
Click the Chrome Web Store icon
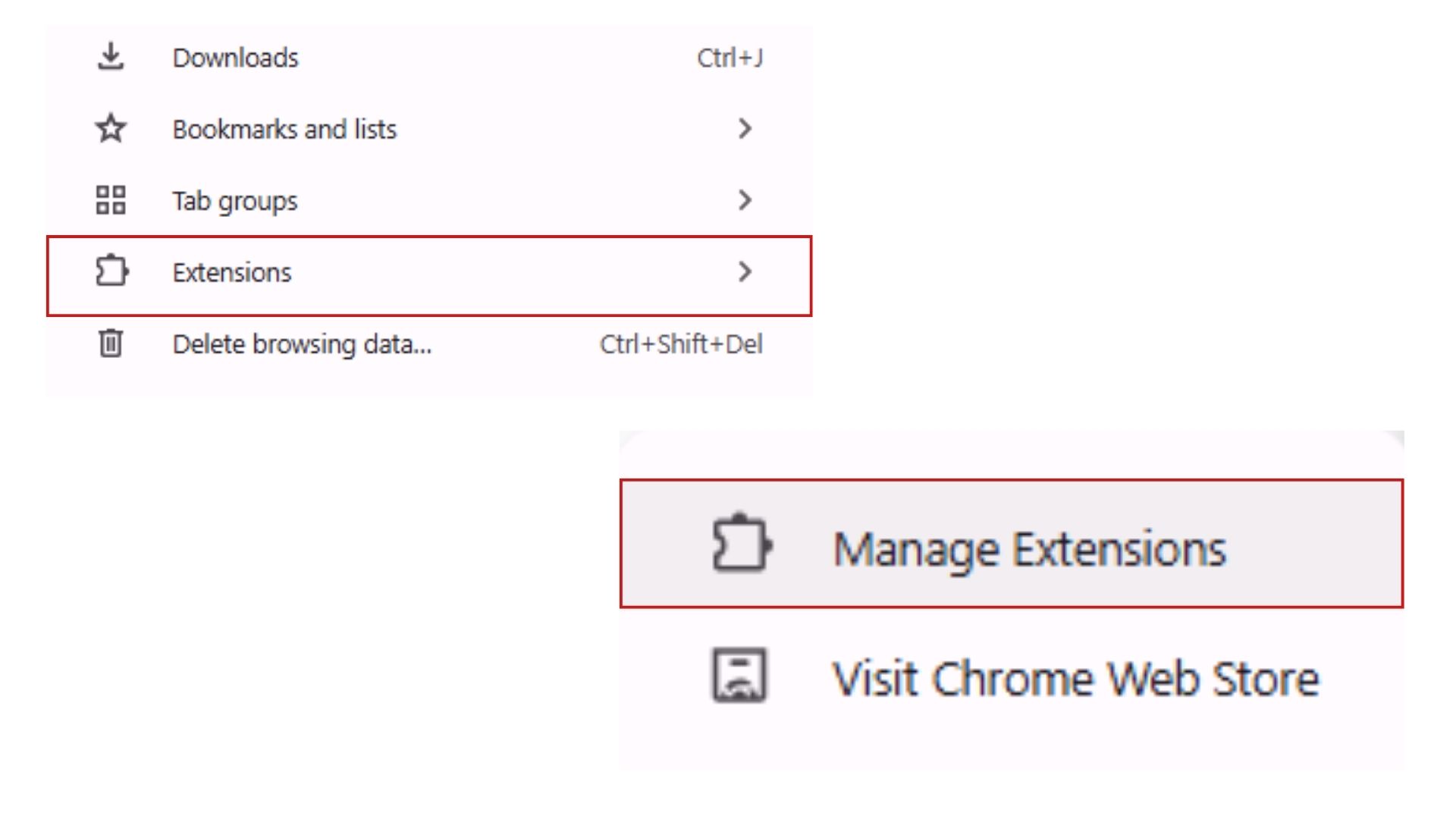point(739,677)
